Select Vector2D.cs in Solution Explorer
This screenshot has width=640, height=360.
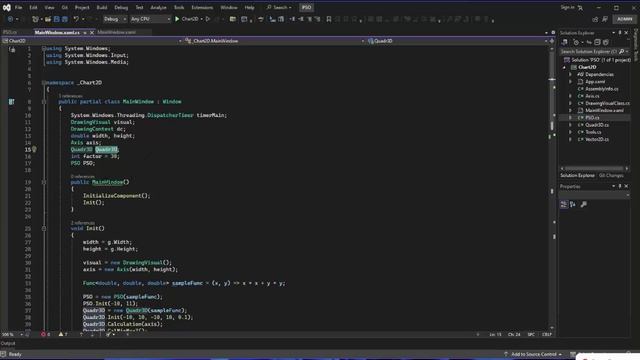(597, 140)
